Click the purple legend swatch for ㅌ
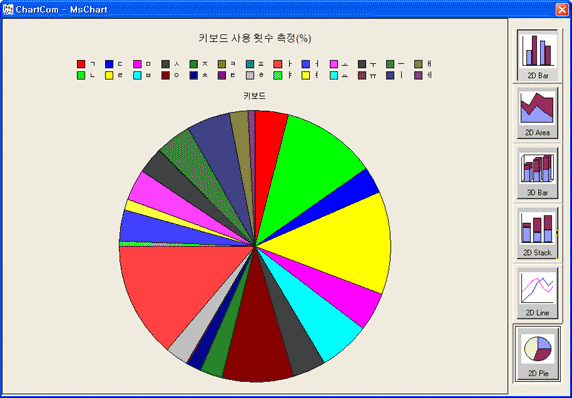This screenshot has width=572, height=398. 222,76
